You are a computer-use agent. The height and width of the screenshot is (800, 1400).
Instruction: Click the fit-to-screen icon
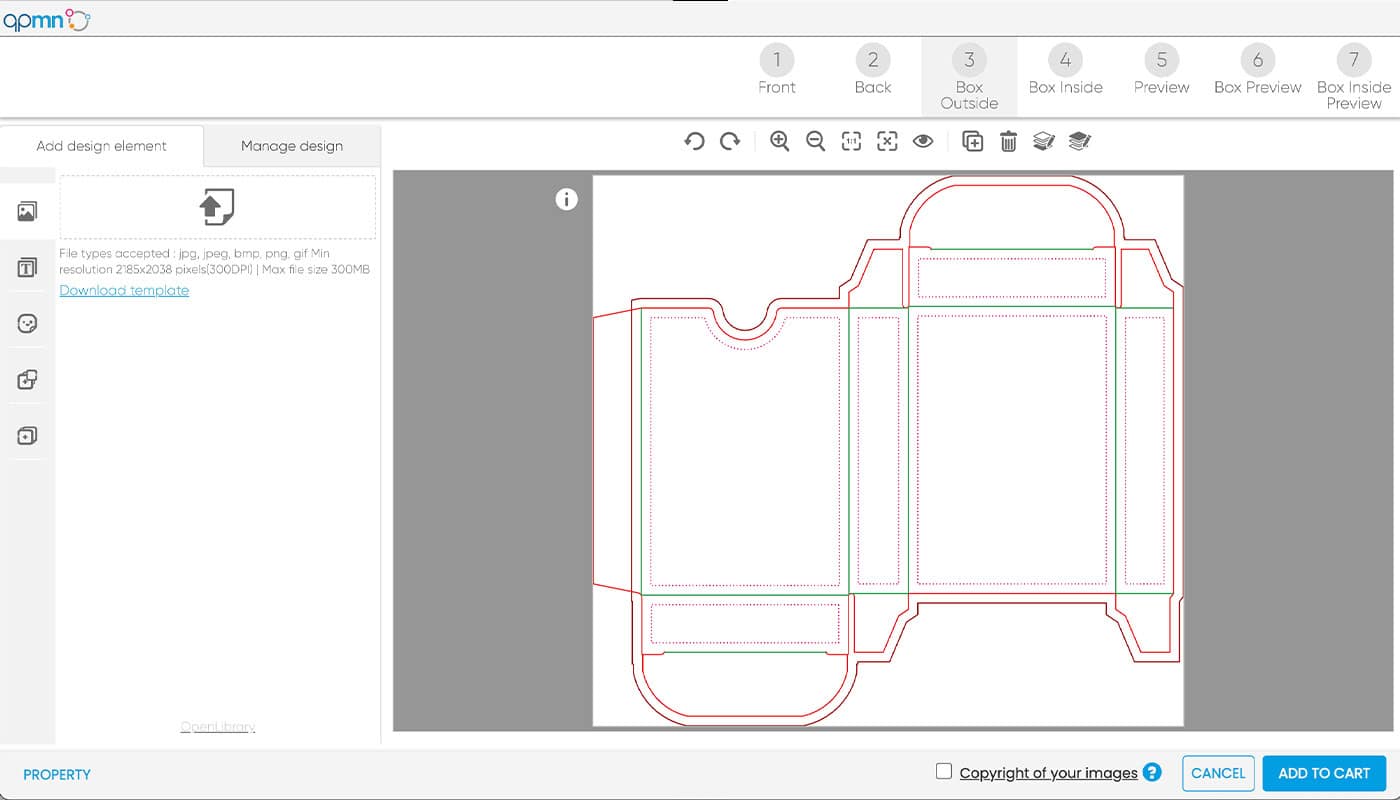[x=887, y=142]
